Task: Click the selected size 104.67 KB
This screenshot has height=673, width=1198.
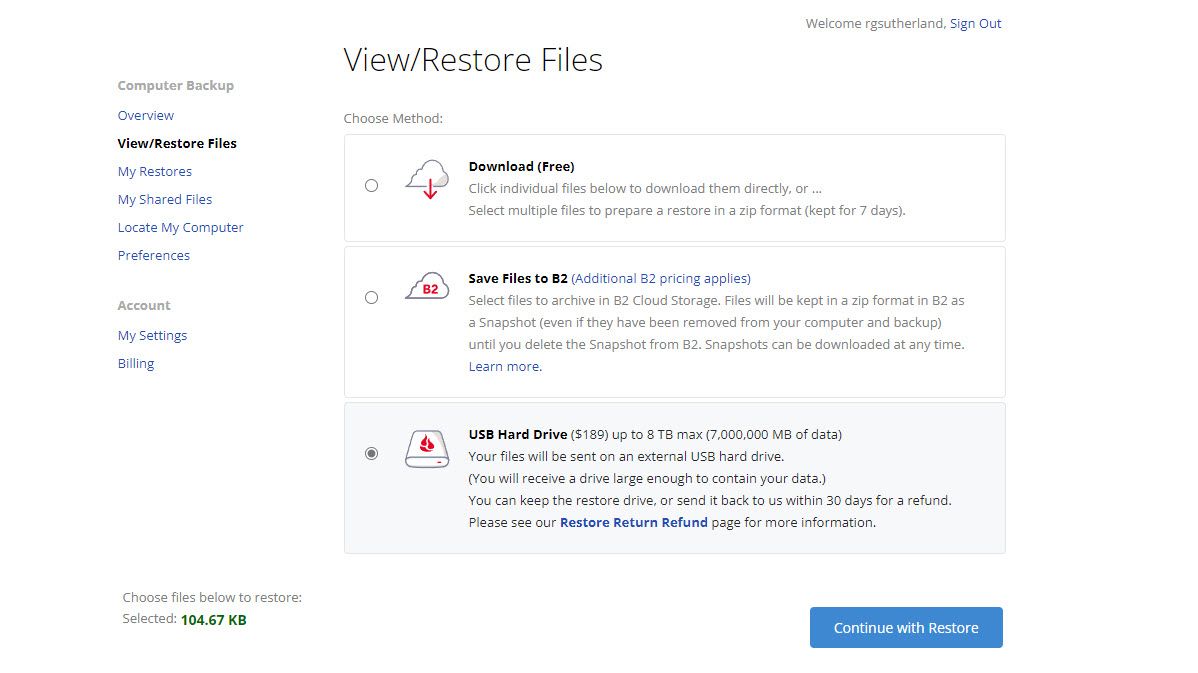Action: click(x=214, y=620)
